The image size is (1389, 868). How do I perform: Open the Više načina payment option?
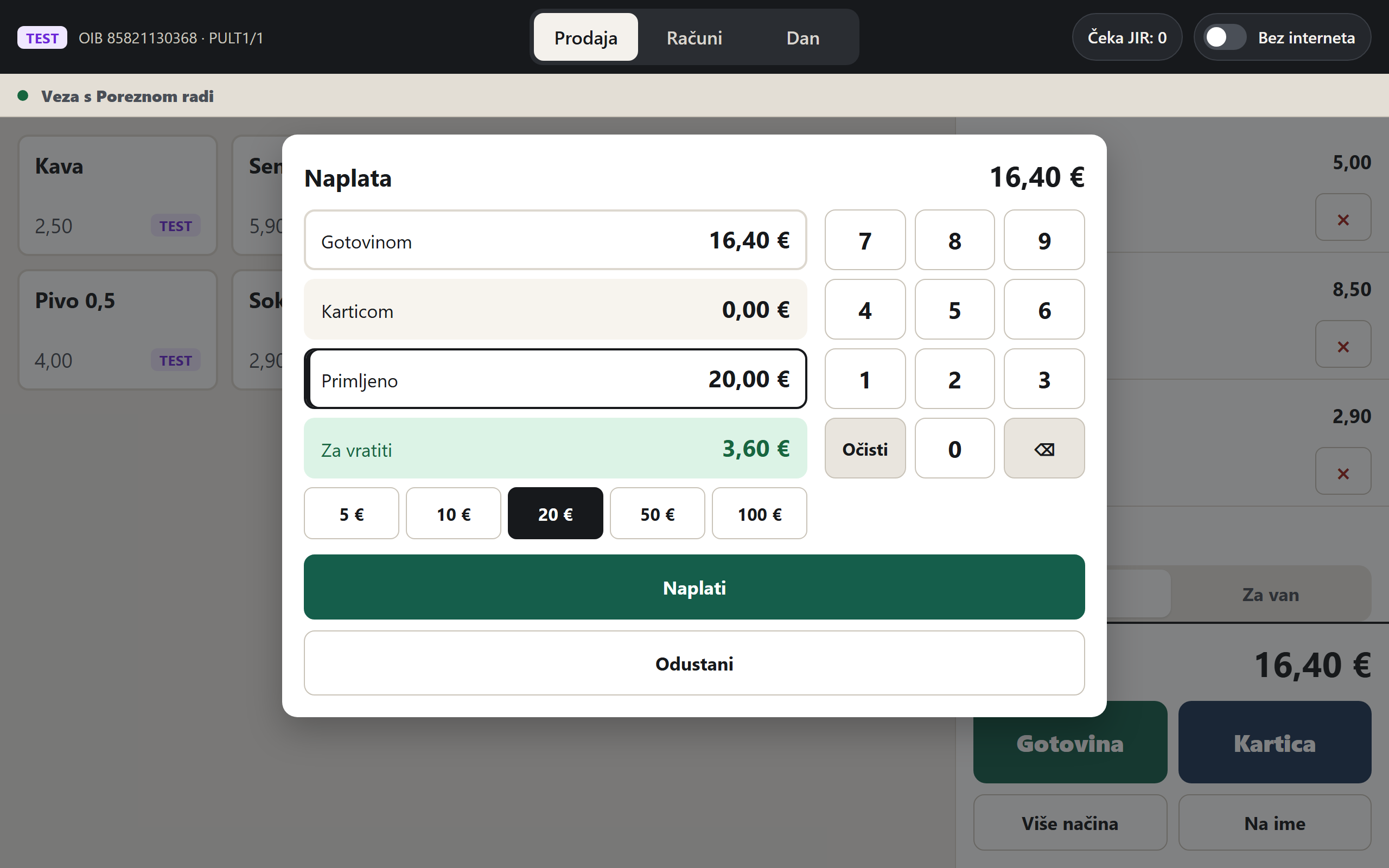pyautogui.click(x=1070, y=823)
